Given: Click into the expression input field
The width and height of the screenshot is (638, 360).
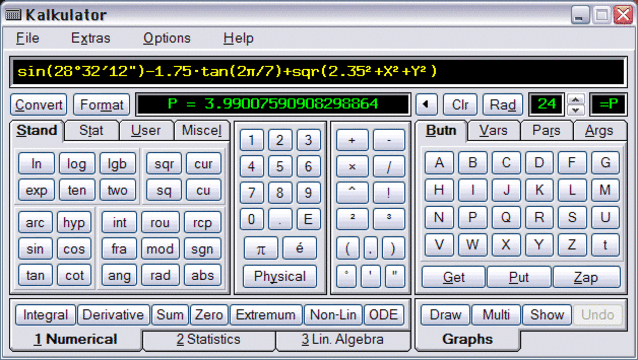Looking at the screenshot, I should 318,72.
